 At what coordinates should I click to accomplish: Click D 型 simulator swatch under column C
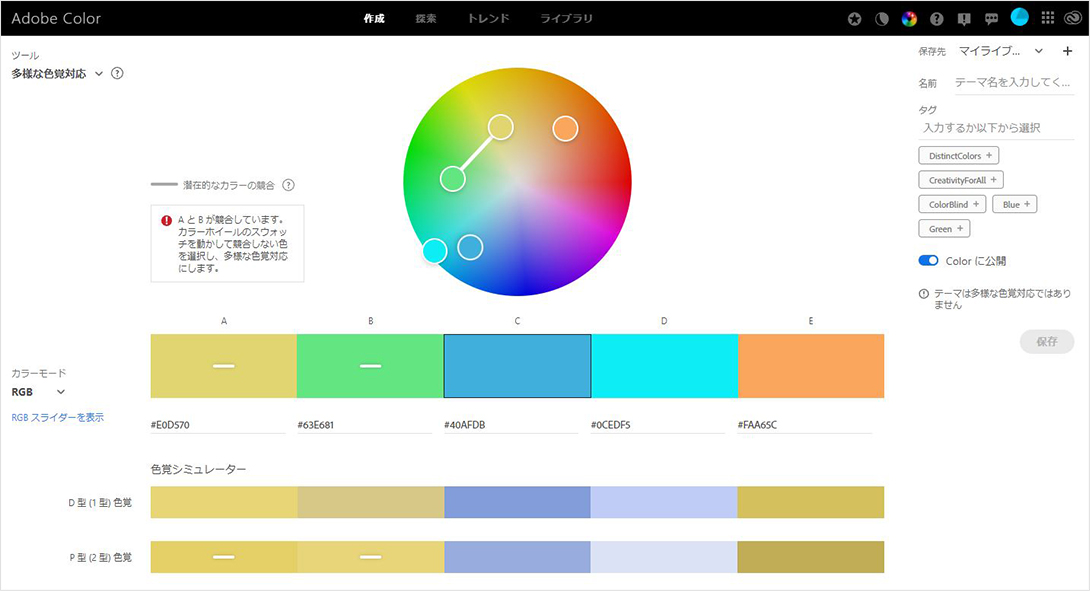point(517,502)
